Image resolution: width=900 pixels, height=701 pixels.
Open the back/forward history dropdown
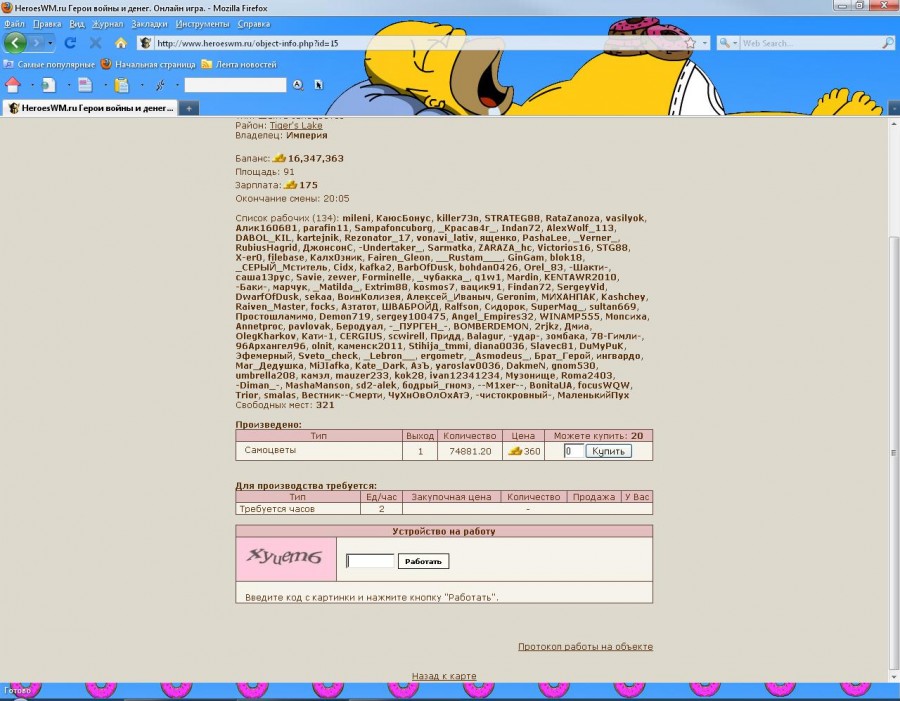pos(50,43)
